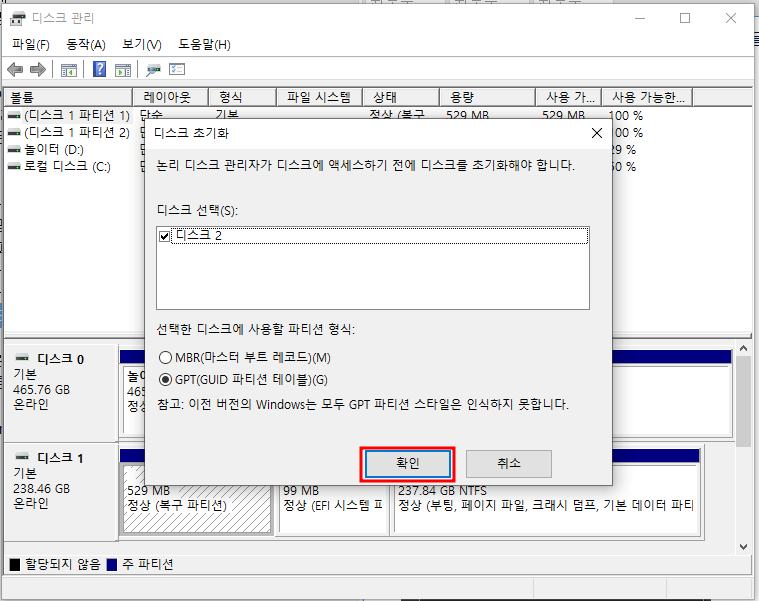Click the 디스크 2 list entry text
The height and width of the screenshot is (601, 759).
click(x=198, y=236)
